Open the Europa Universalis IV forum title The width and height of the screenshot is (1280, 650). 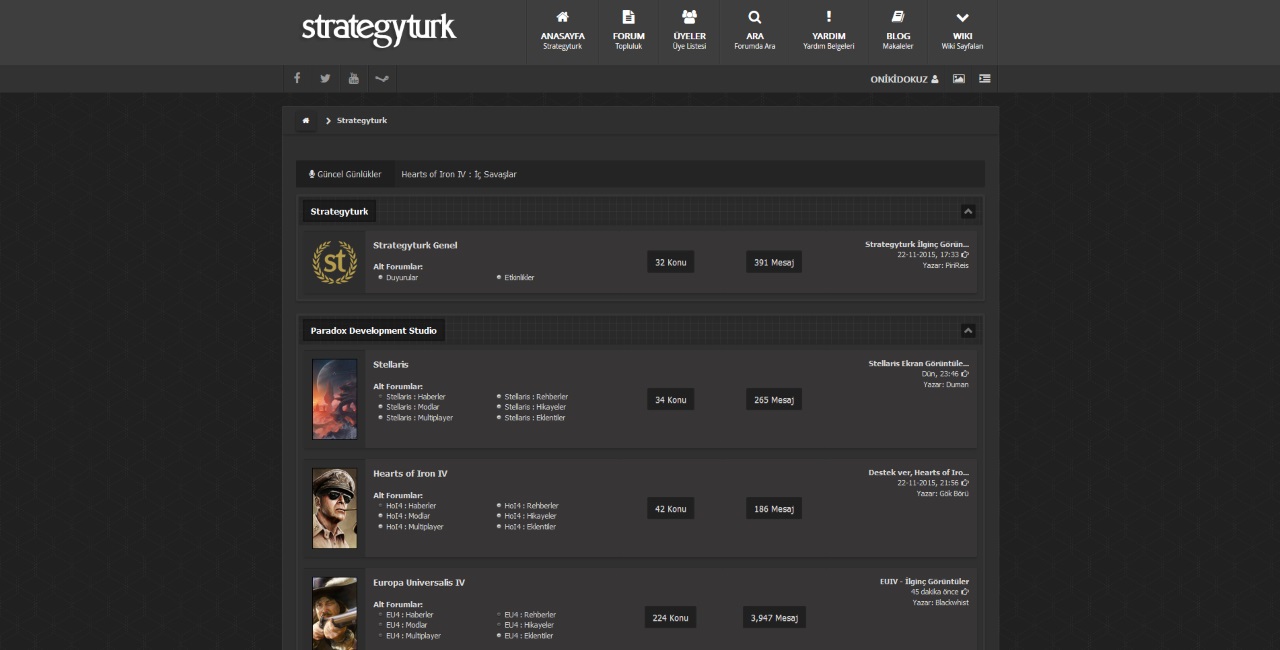point(419,582)
